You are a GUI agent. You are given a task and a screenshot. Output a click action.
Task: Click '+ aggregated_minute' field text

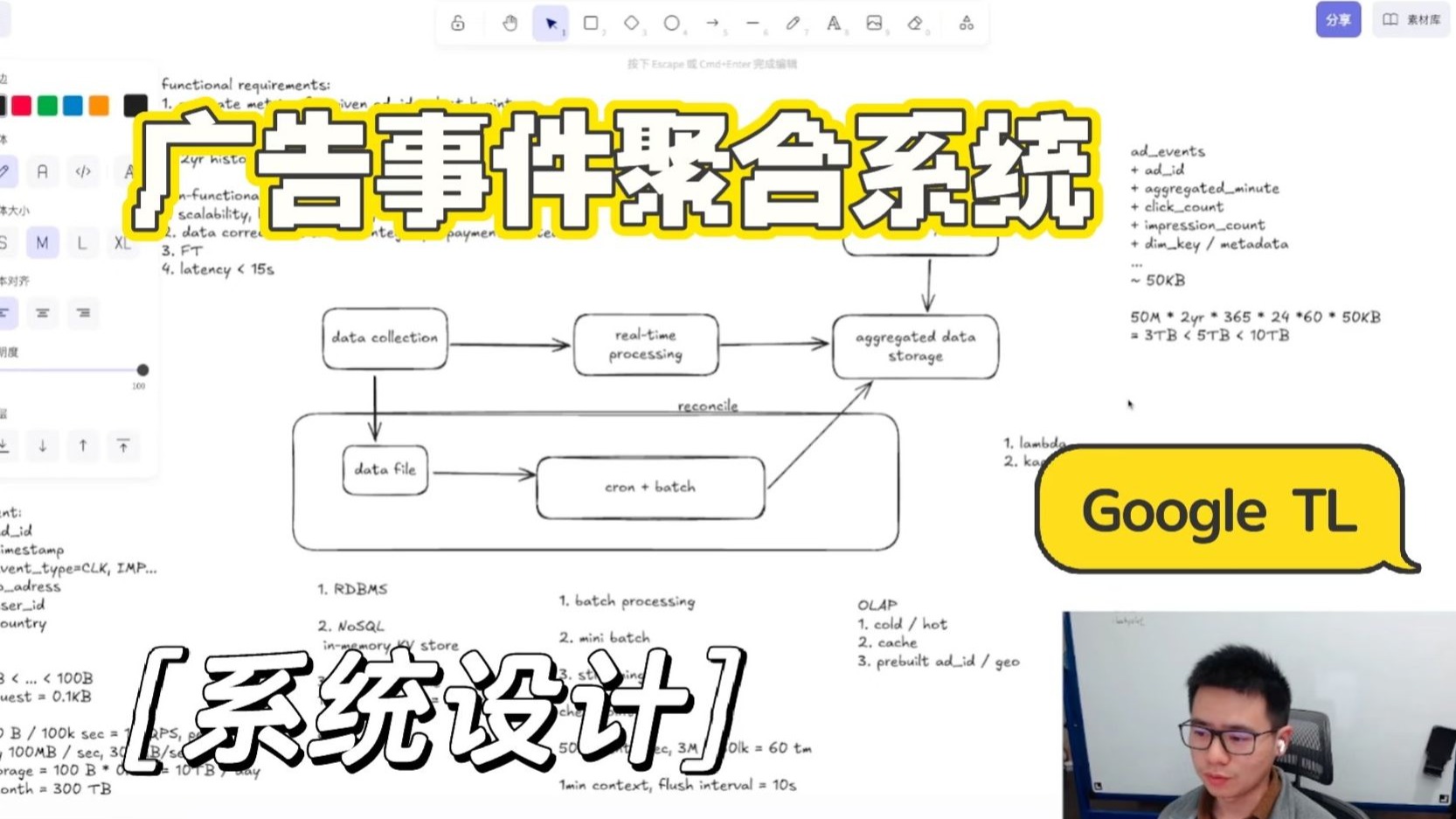1204,188
